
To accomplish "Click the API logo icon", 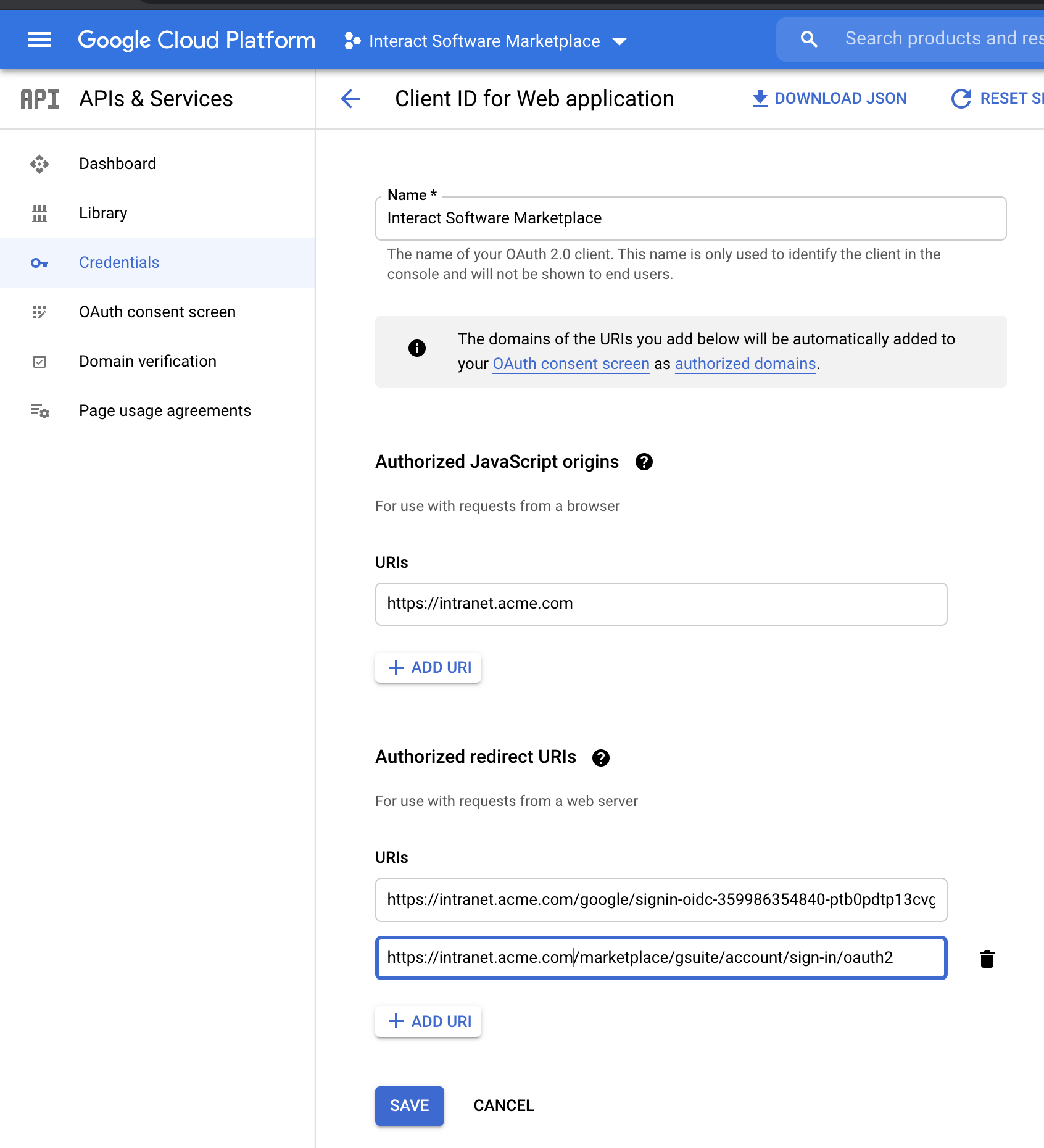I will coord(40,99).
